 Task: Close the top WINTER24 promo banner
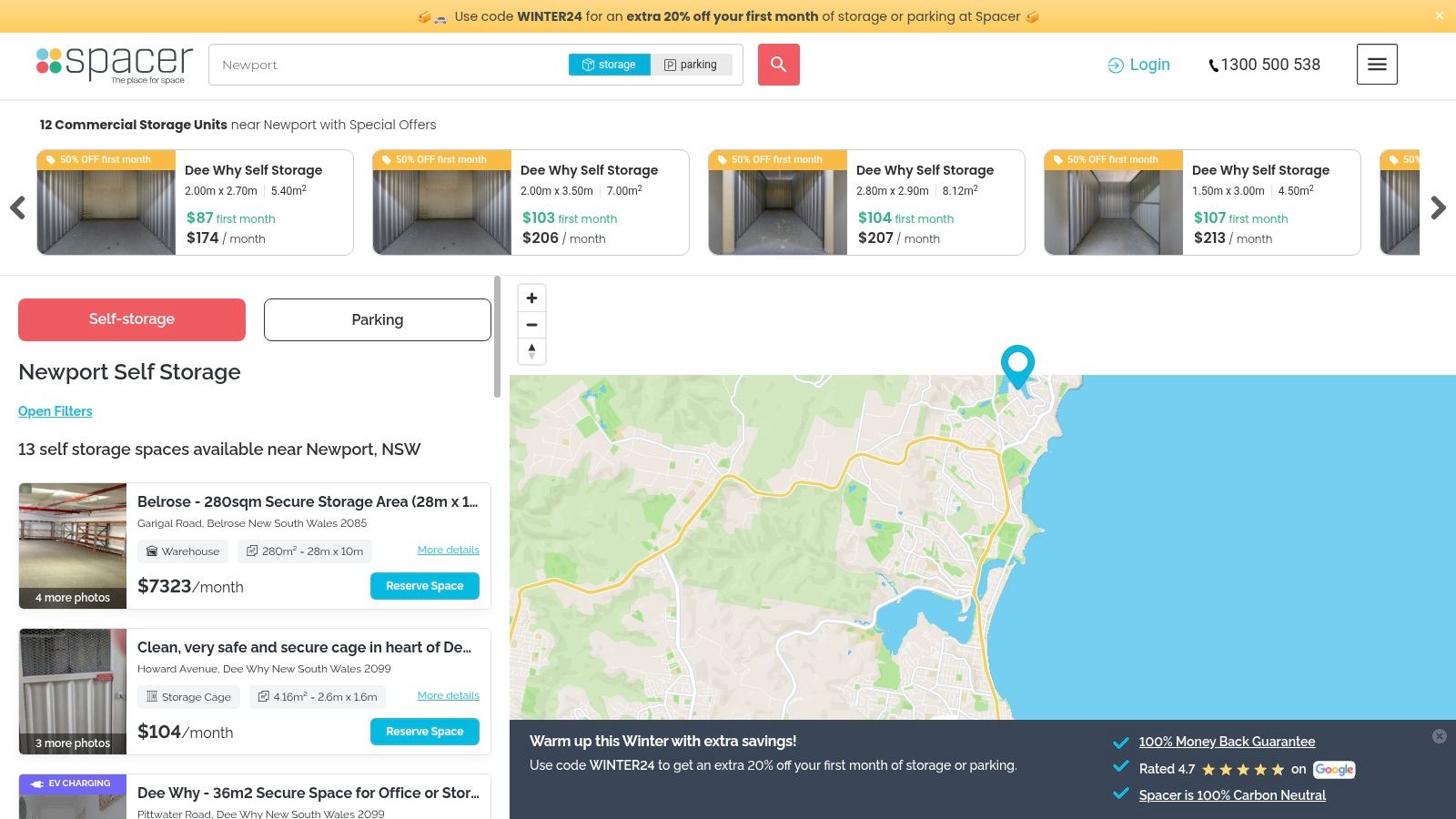click(x=1439, y=15)
